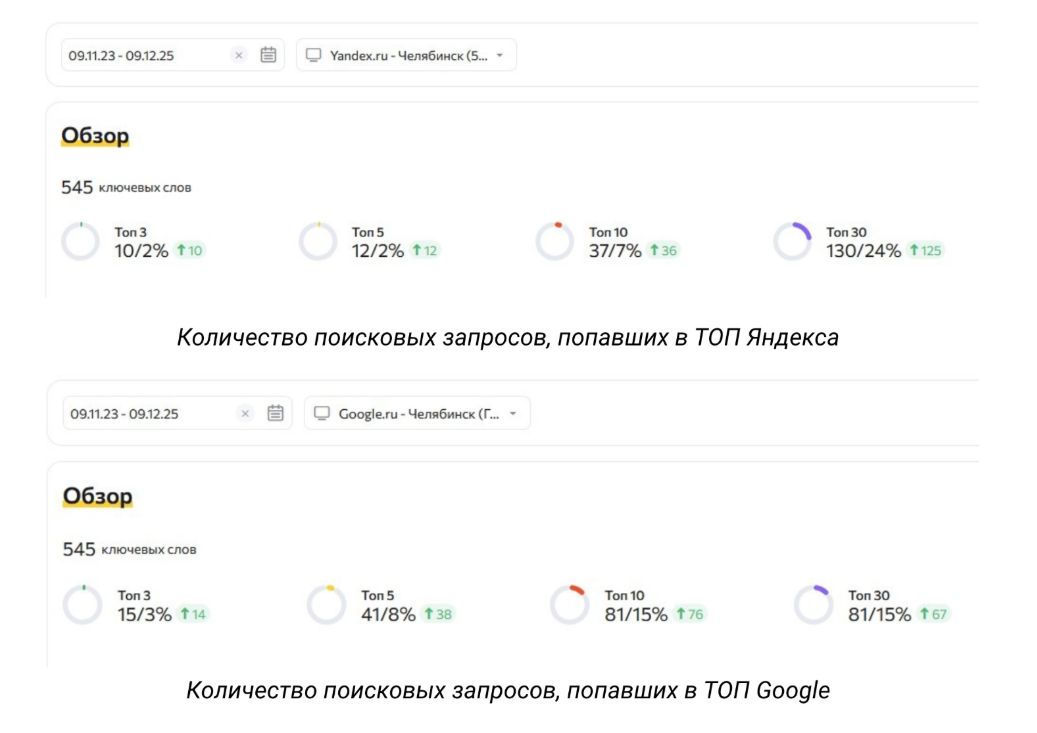Click the monitor icon beside Google.ru
1037x733 pixels.
(322, 413)
